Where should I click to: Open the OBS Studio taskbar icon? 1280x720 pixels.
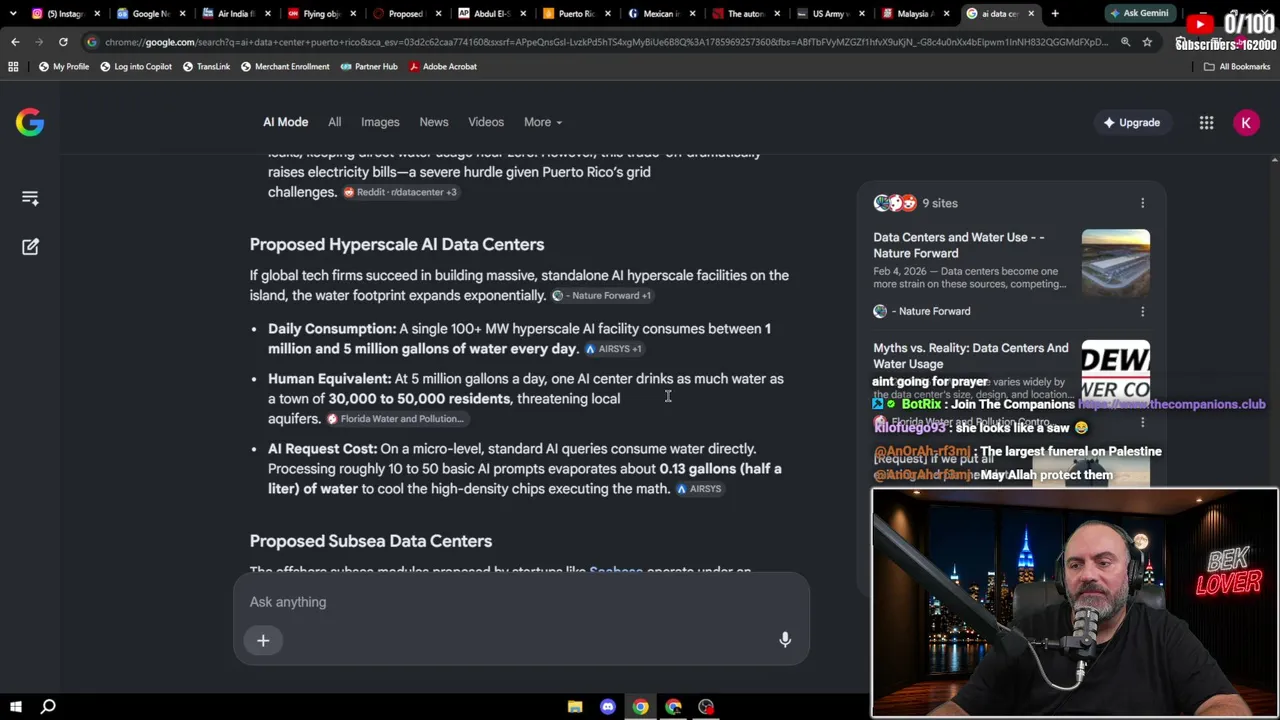(x=706, y=707)
